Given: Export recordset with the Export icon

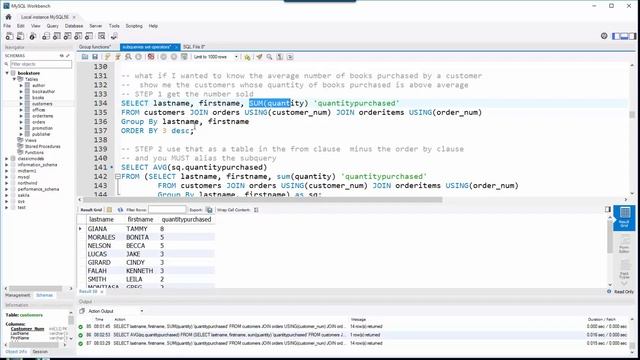Looking at the screenshot, I should [x=209, y=210].
